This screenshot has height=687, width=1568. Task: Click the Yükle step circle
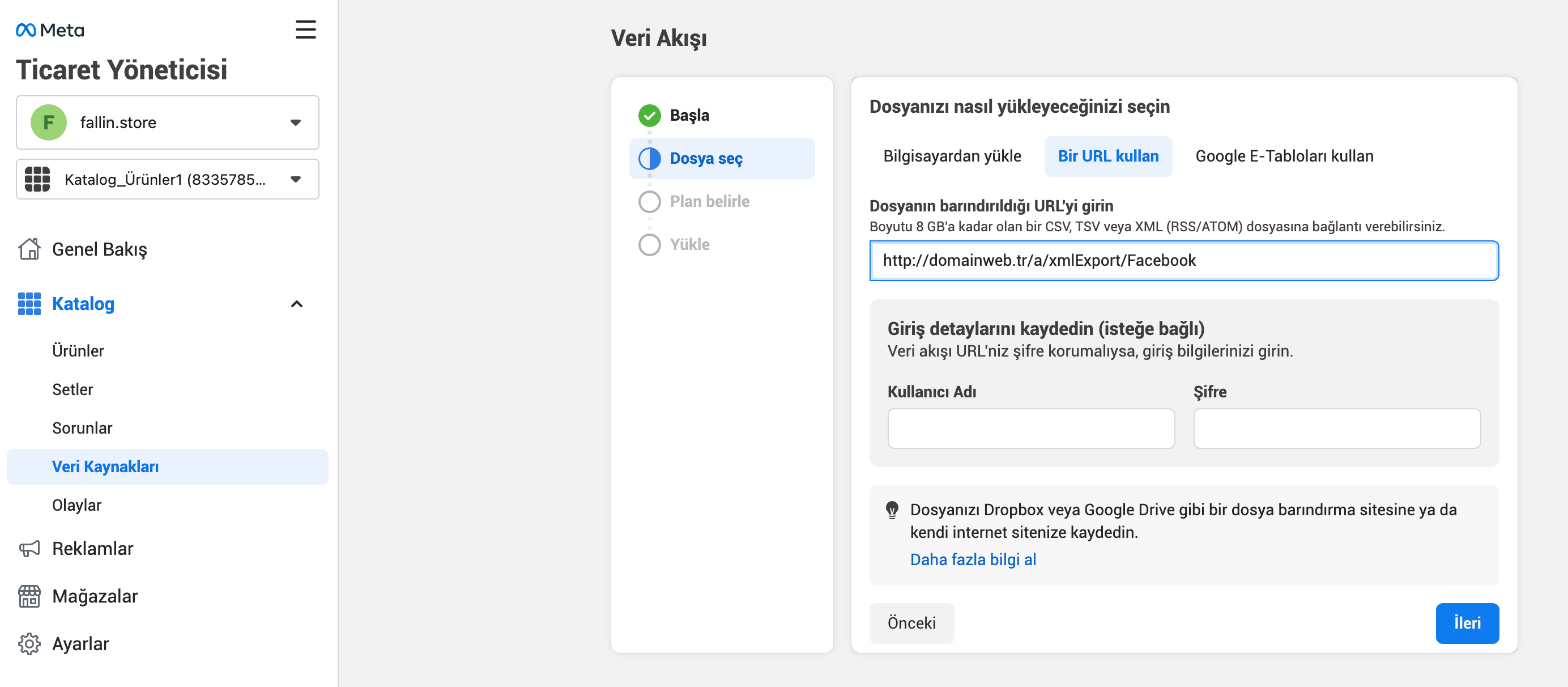click(x=650, y=244)
